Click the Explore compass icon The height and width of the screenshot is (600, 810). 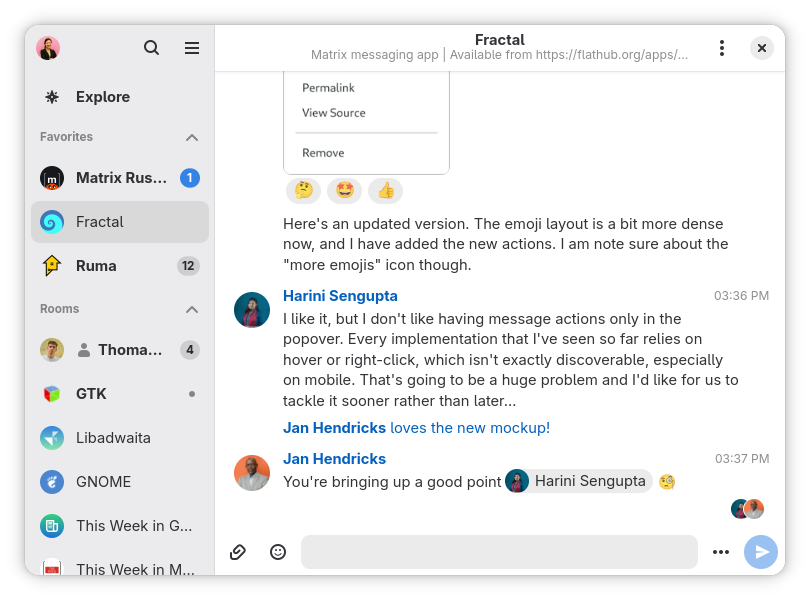point(52,97)
